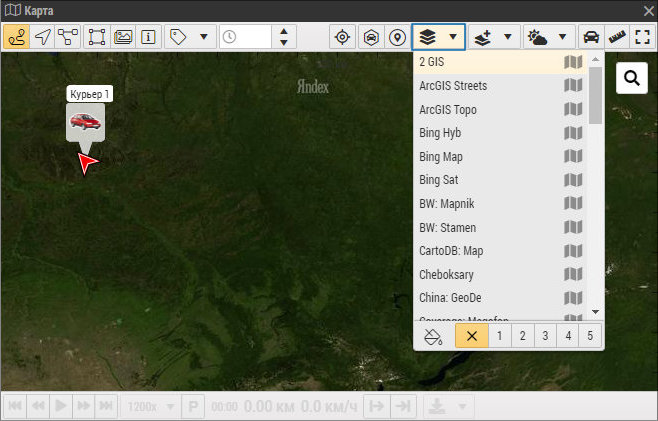This screenshot has width=658, height=421.
Task: Select the Bing Map layer
Action: tap(499, 157)
